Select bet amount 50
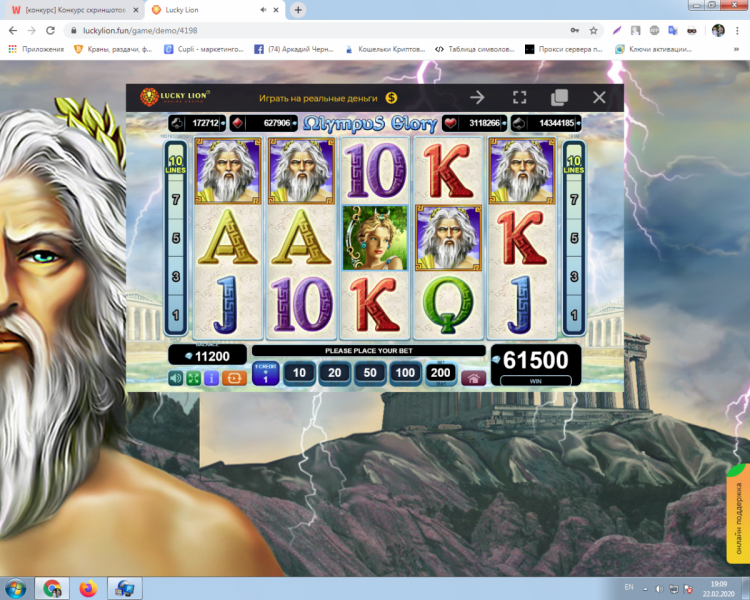Screen dimensions: 750x600 point(369,373)
